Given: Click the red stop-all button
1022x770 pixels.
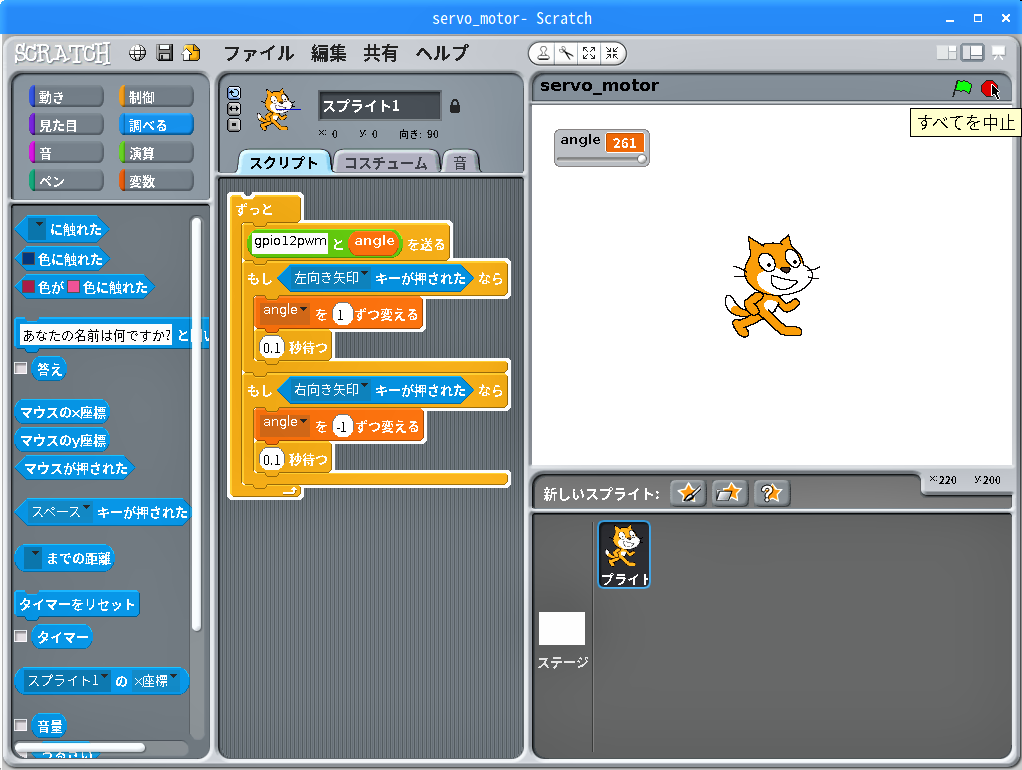Looking at the screenshot, I should tap(989, 88).
